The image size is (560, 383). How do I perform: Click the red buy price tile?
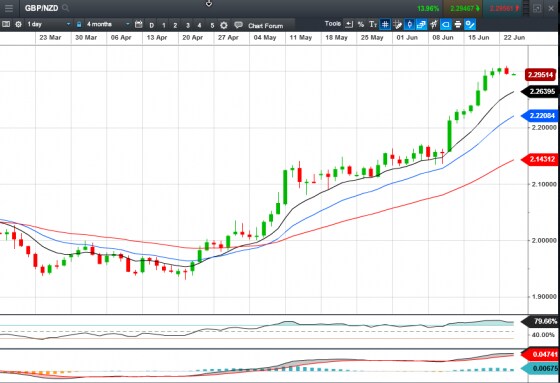pyautogui.click(x=503, y=8)
